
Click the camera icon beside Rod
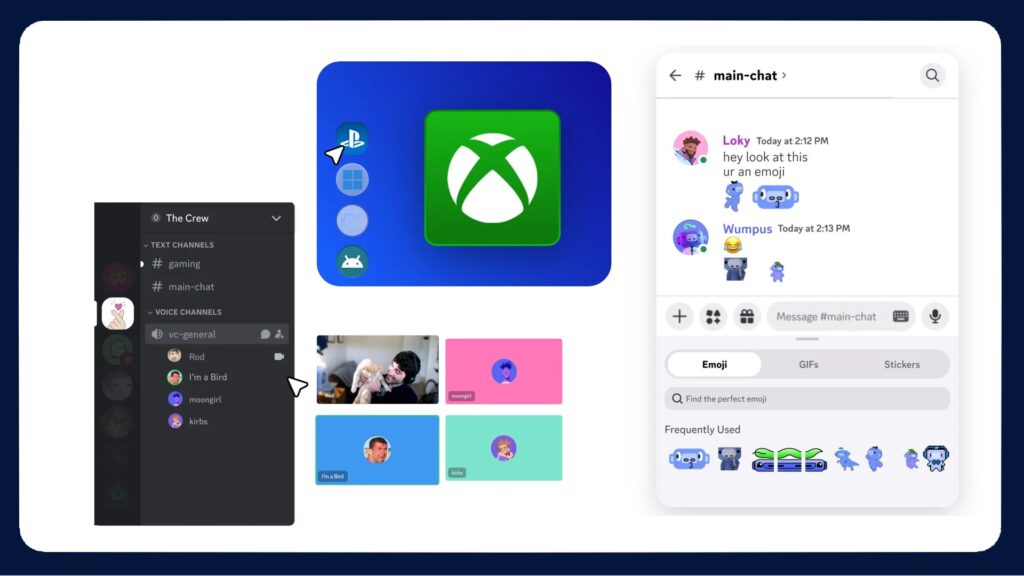coord(279,357)
